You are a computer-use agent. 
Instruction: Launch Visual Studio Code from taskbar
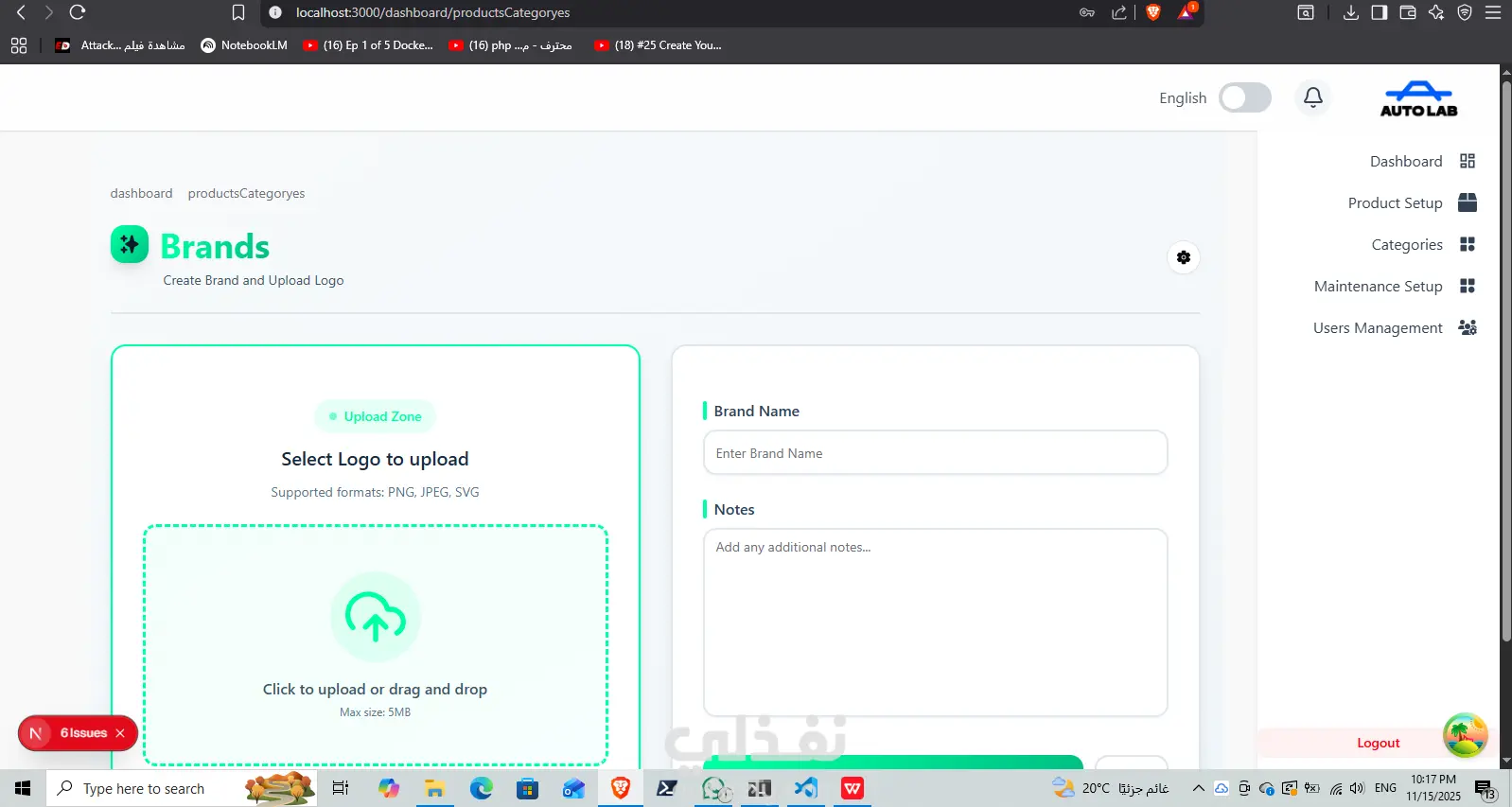coord(806,788)
